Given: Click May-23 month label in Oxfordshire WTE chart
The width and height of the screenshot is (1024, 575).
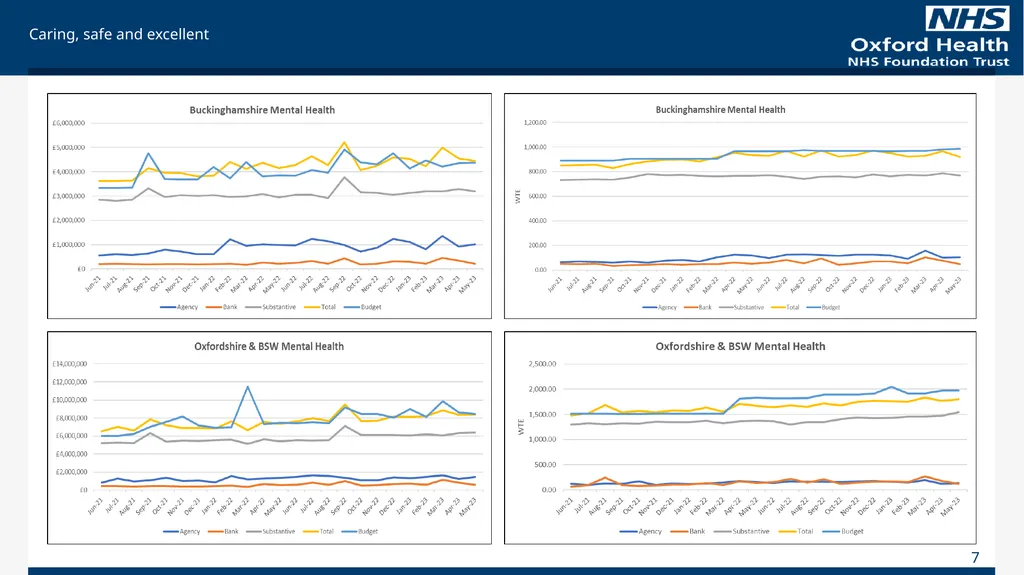Looking at the screenshot, I should point(950,506).
